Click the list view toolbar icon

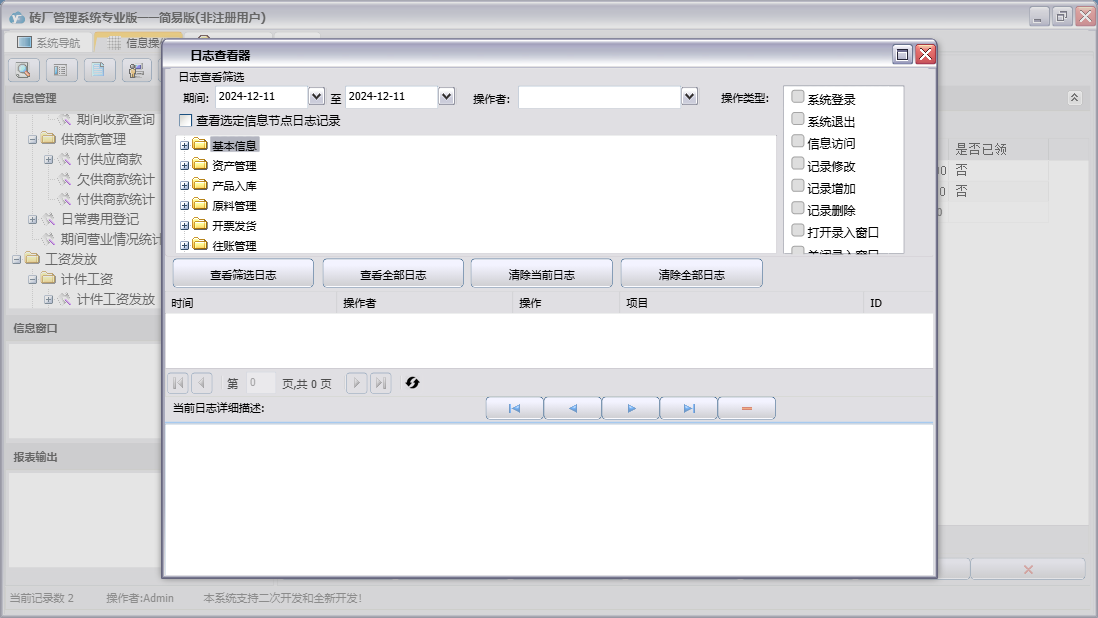click(61, 70)
